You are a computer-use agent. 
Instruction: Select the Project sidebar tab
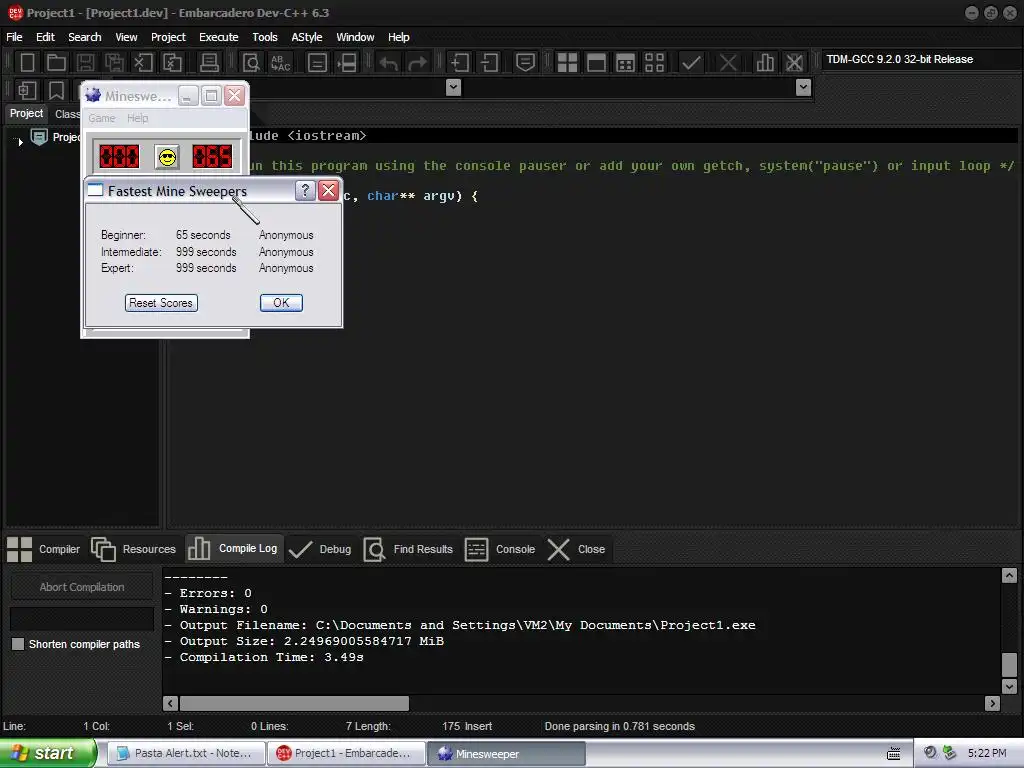[x=26, y=114]
